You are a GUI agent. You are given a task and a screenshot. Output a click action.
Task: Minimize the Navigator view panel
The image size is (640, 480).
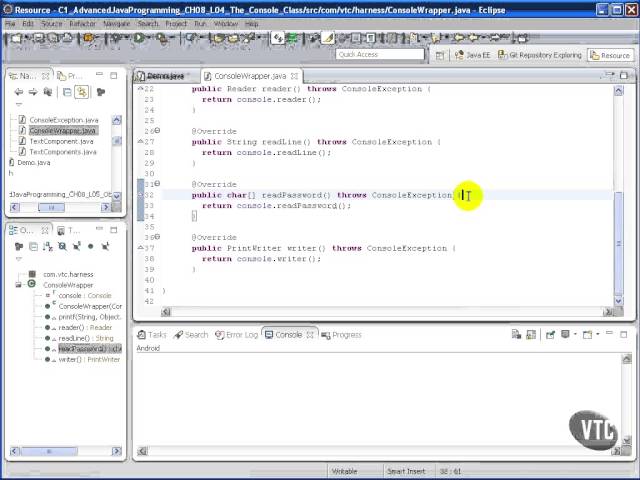[x=99, y=75]
